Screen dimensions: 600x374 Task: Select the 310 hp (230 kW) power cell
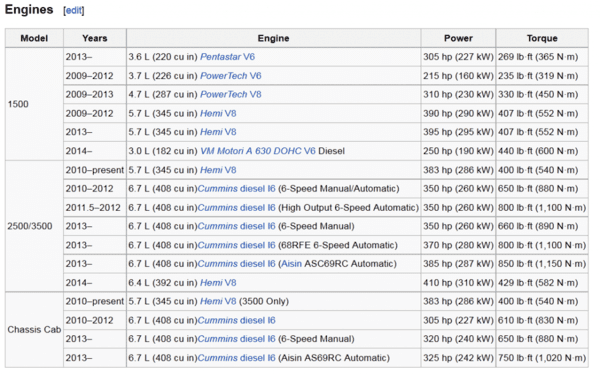coord(458,95)
